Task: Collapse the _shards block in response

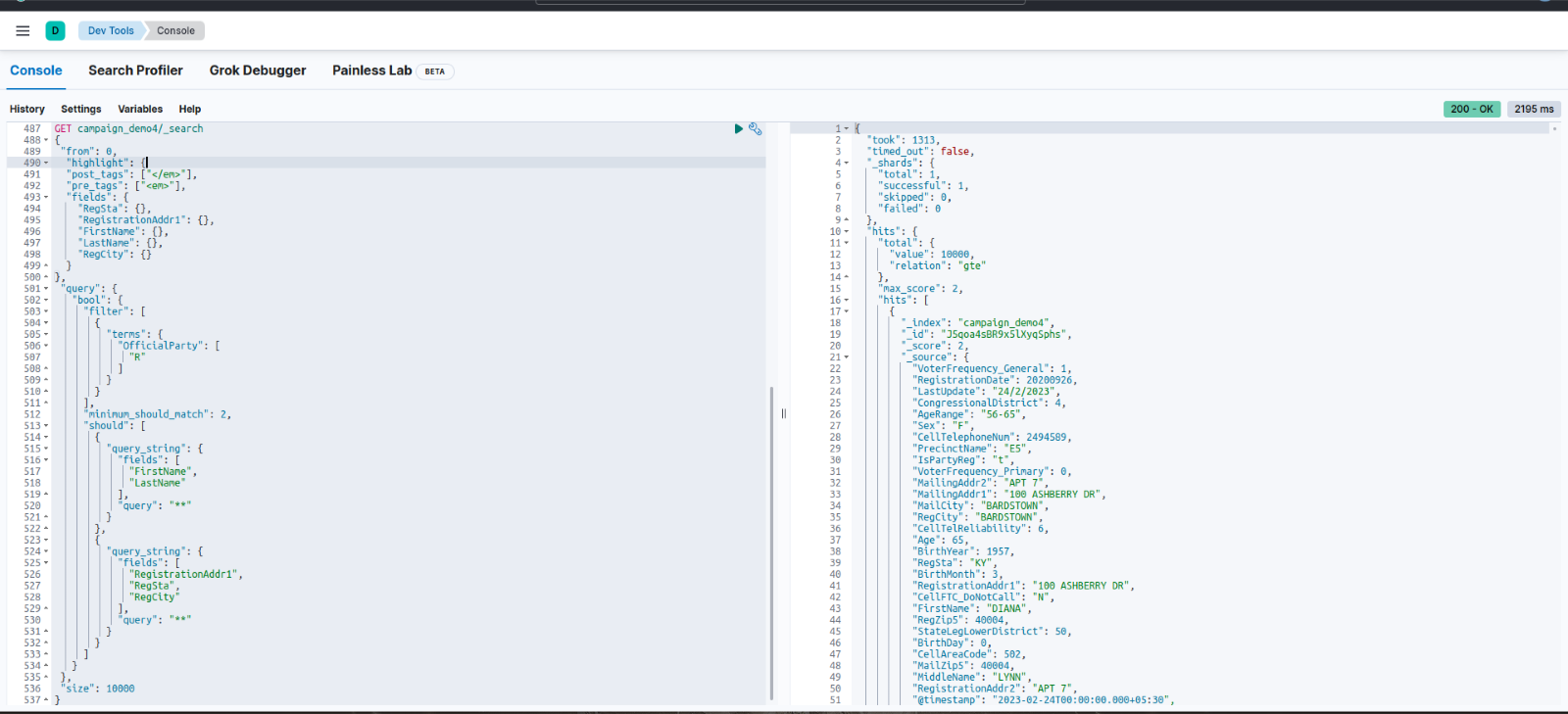Action: pyautogui.click(x=847, y=163)
